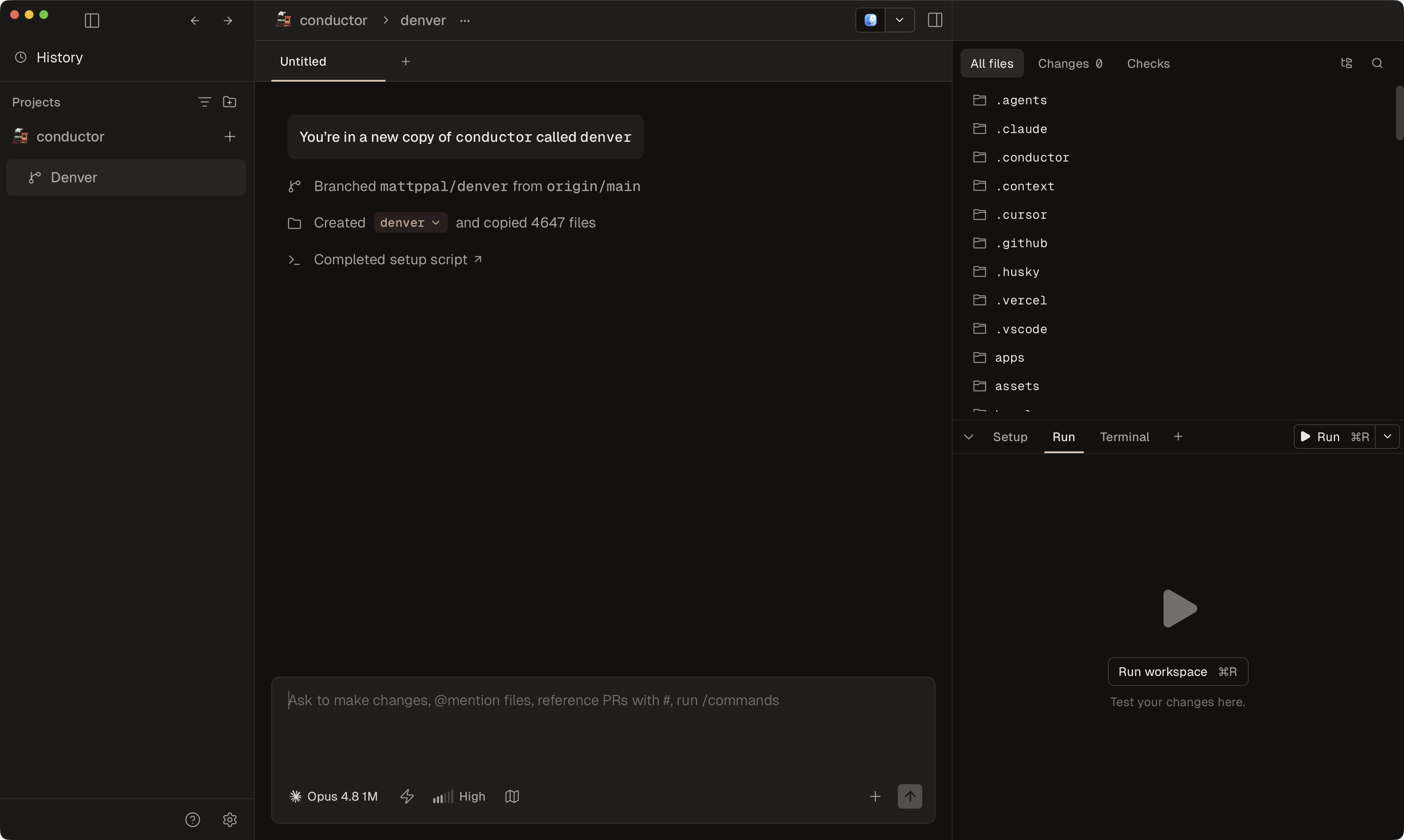1404x840 pixels.
Task: Collapse the bottom panel chevron
Action: tap(969, 437)
